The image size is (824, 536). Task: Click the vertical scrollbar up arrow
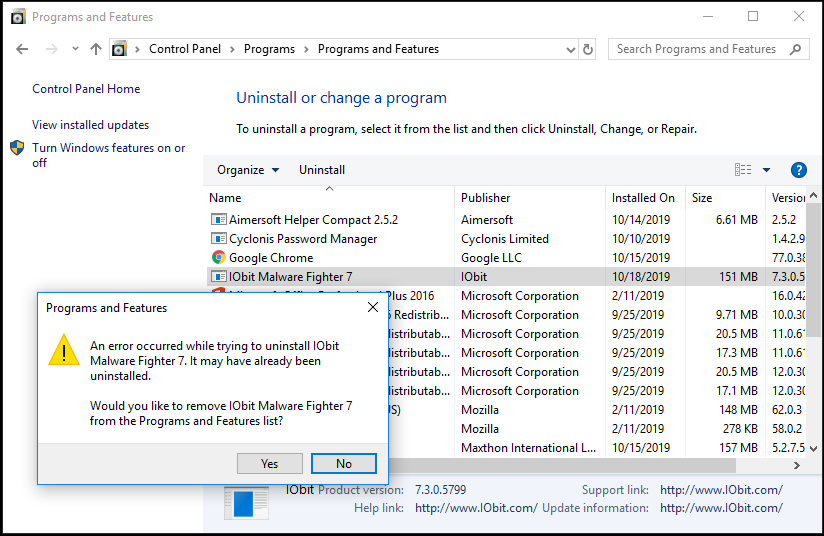[813, 195]
